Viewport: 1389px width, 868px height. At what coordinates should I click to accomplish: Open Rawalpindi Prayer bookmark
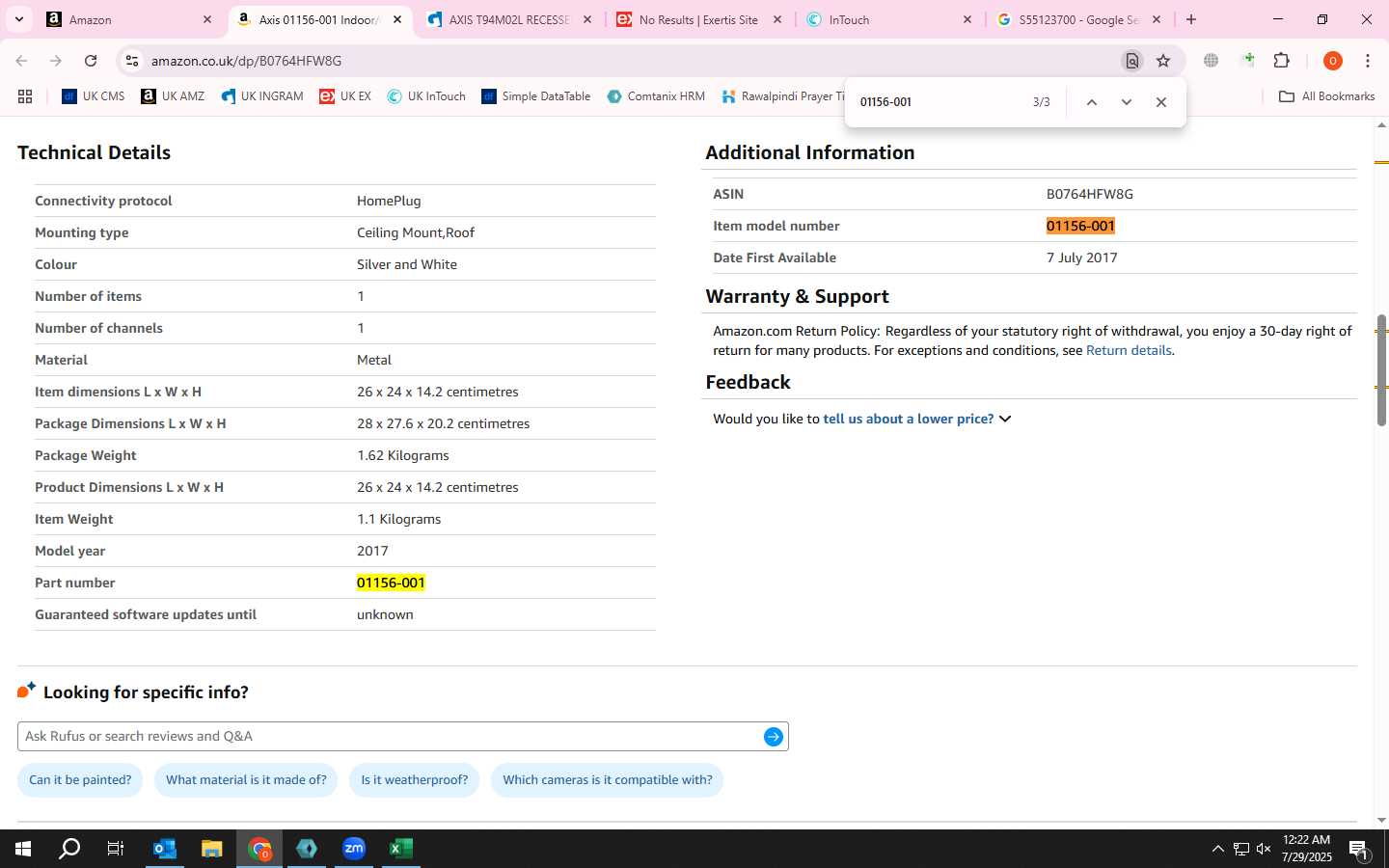(x=782, y=96)
